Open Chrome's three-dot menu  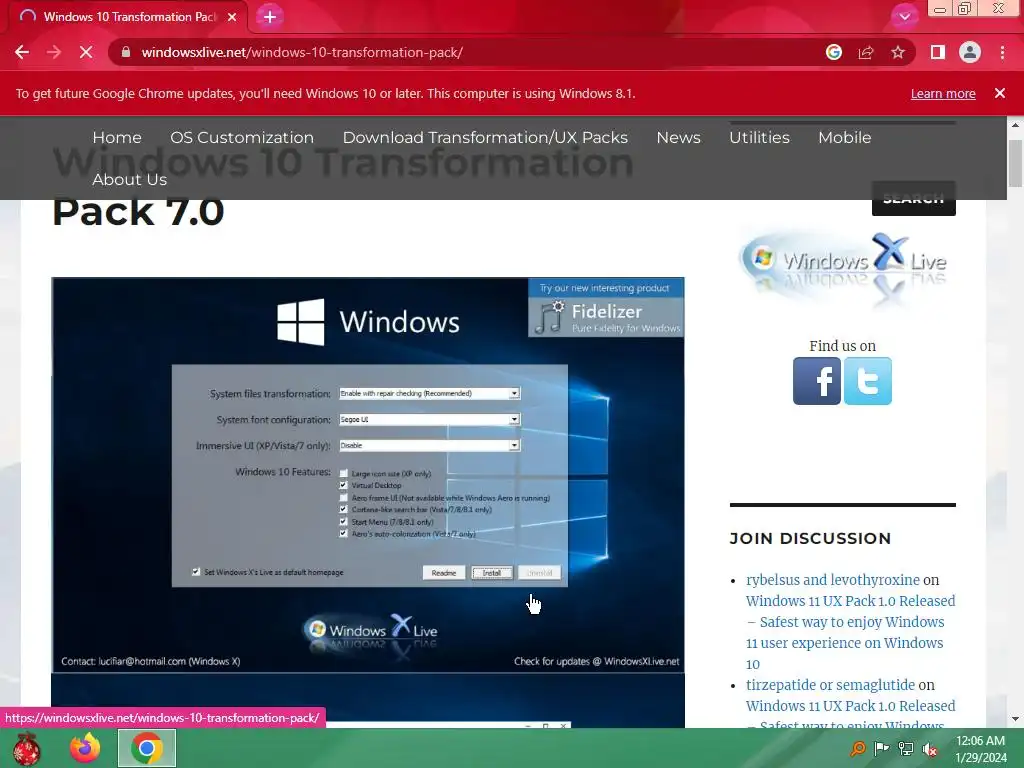click(1002, 52)
